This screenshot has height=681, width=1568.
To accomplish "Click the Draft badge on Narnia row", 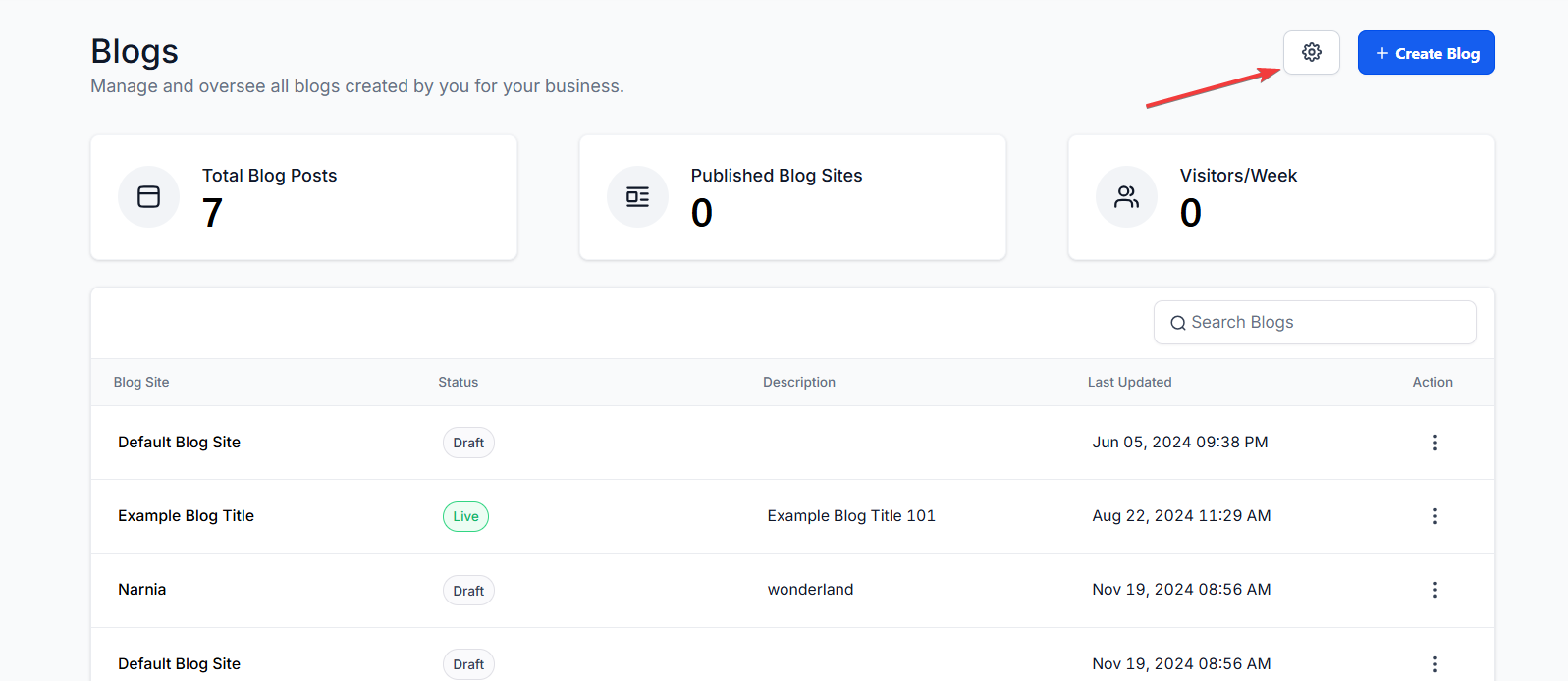I will (x=468, y=591).
